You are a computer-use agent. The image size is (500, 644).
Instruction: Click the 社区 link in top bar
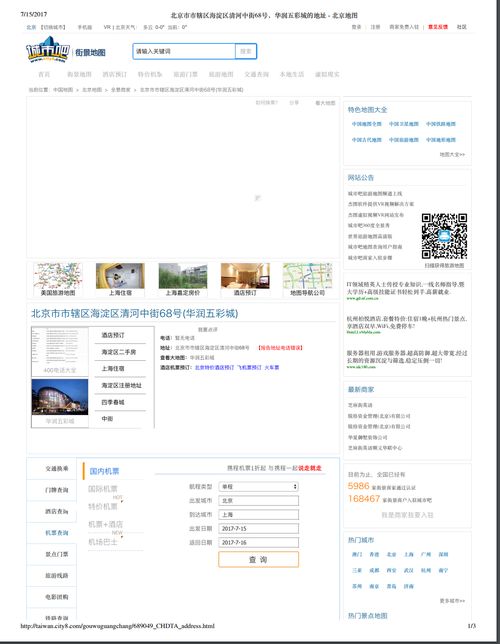[x=462, y=27]
